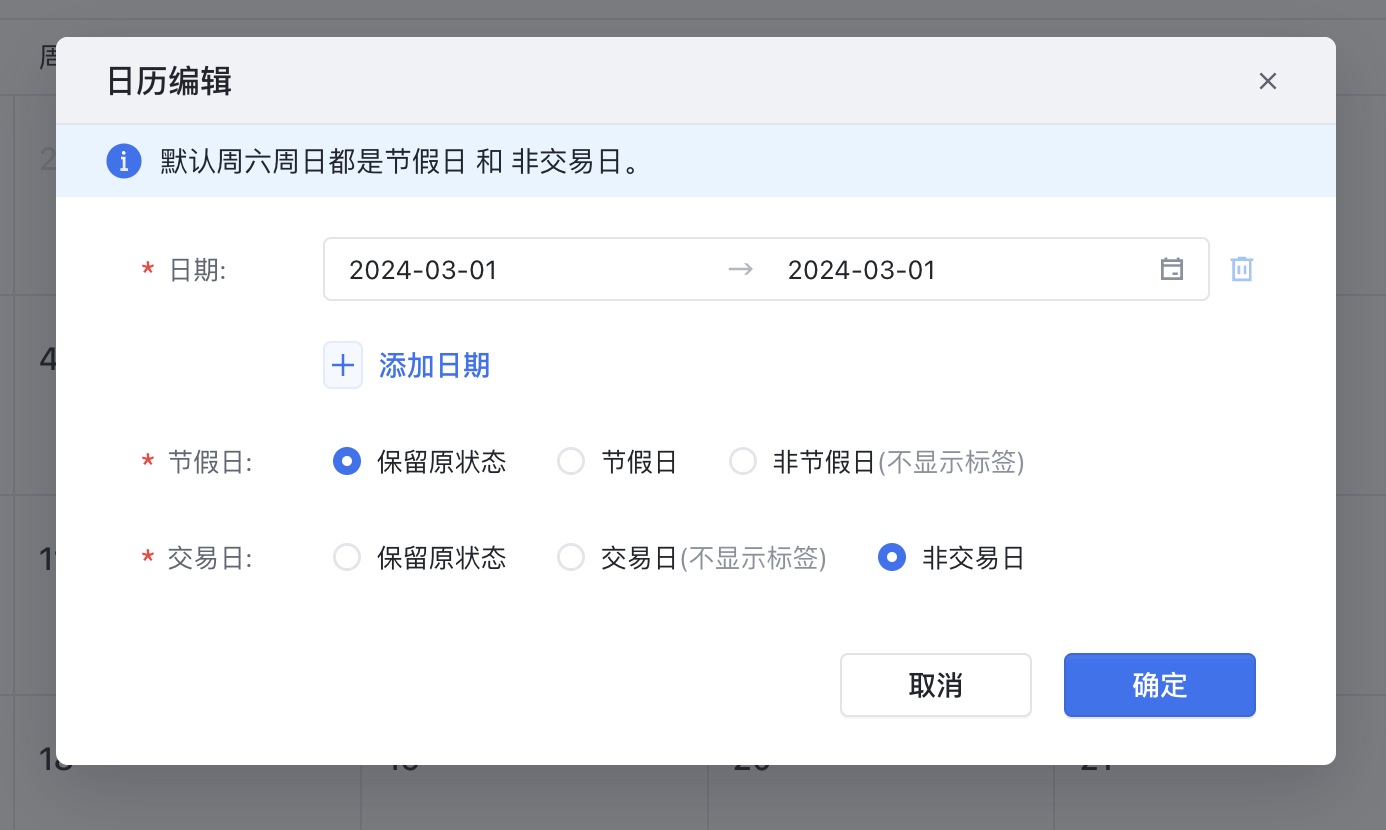
Task: Choose 非节假日(不显示标签) radio option
Action: pyautogui.click(x=743, y=462)
